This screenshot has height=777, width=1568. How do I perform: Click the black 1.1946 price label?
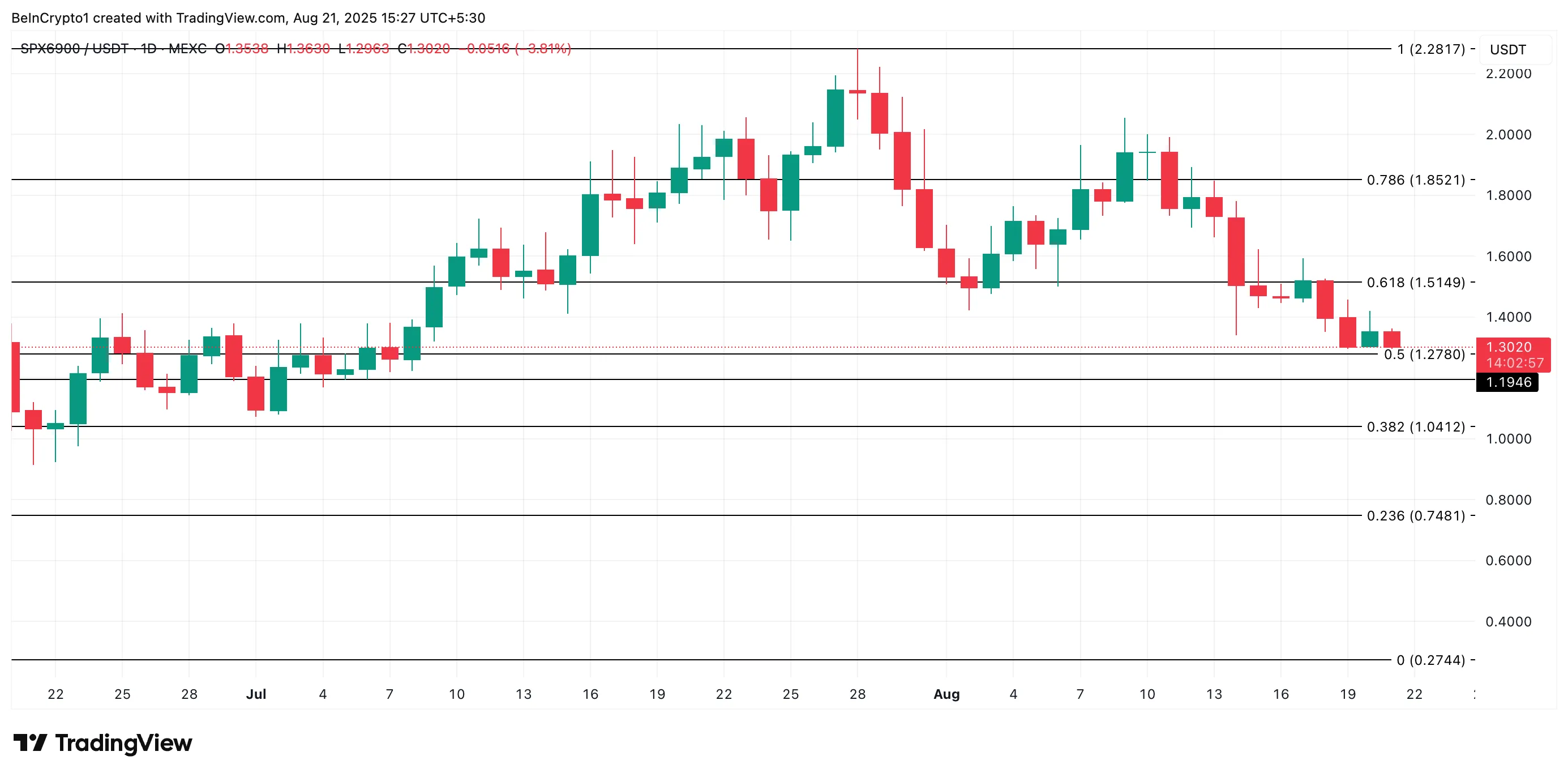coord(1508,382)
